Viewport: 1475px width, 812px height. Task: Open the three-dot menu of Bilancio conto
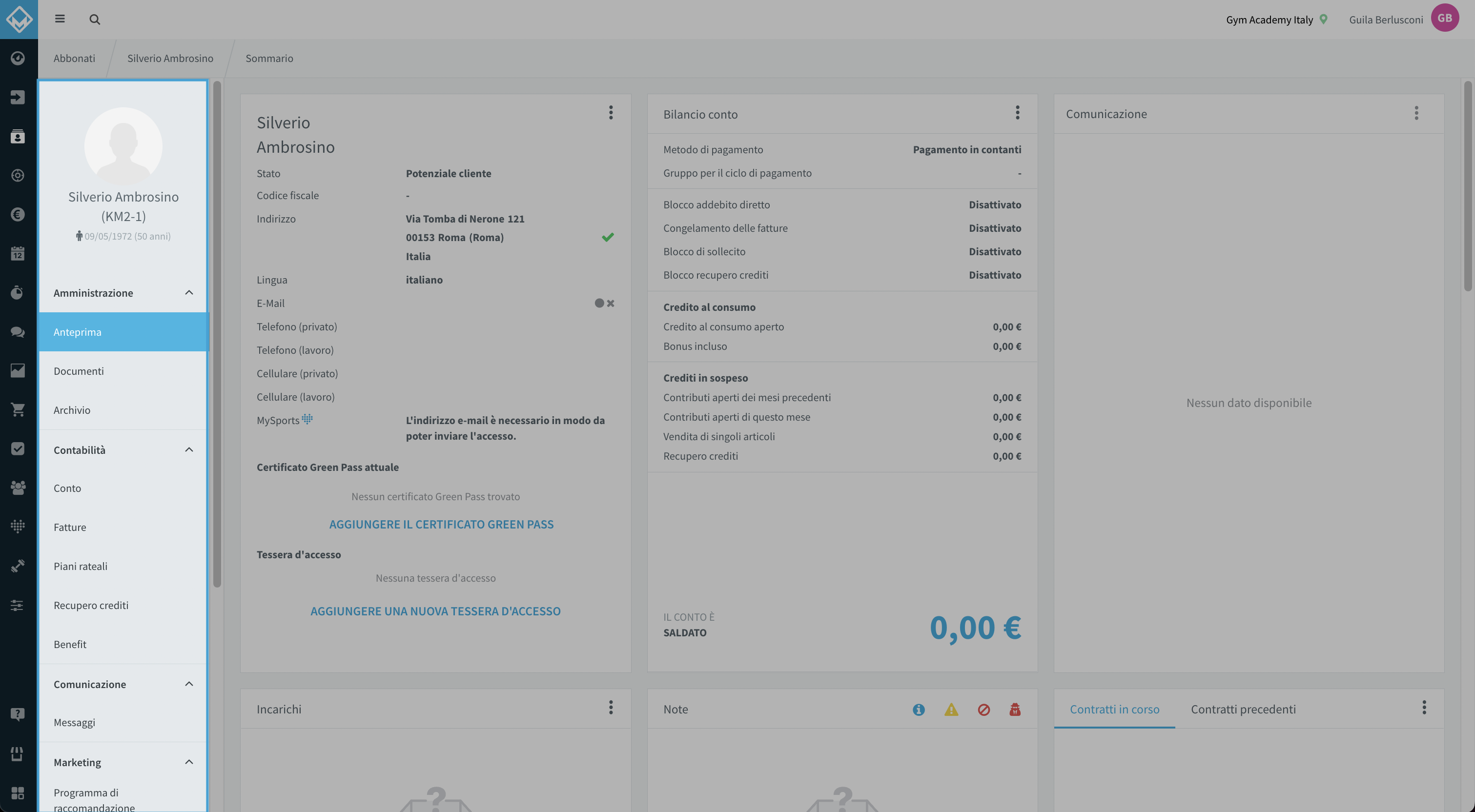(x=1018, y=112)
